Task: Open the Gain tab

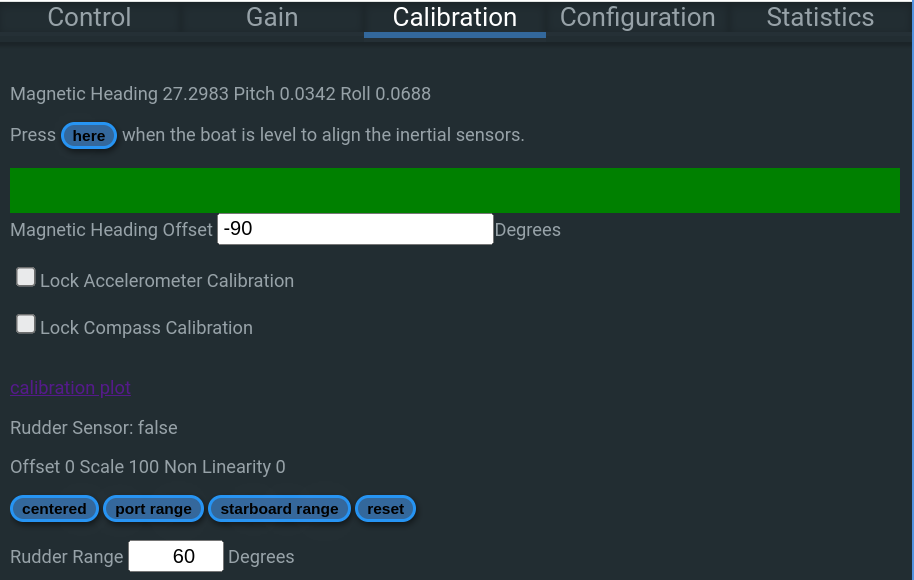Action: coord(271,17)
